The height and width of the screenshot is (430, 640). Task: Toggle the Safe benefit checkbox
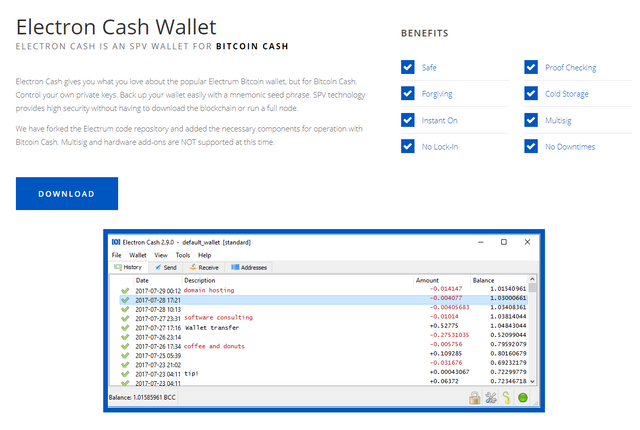[x=408, y=67]
